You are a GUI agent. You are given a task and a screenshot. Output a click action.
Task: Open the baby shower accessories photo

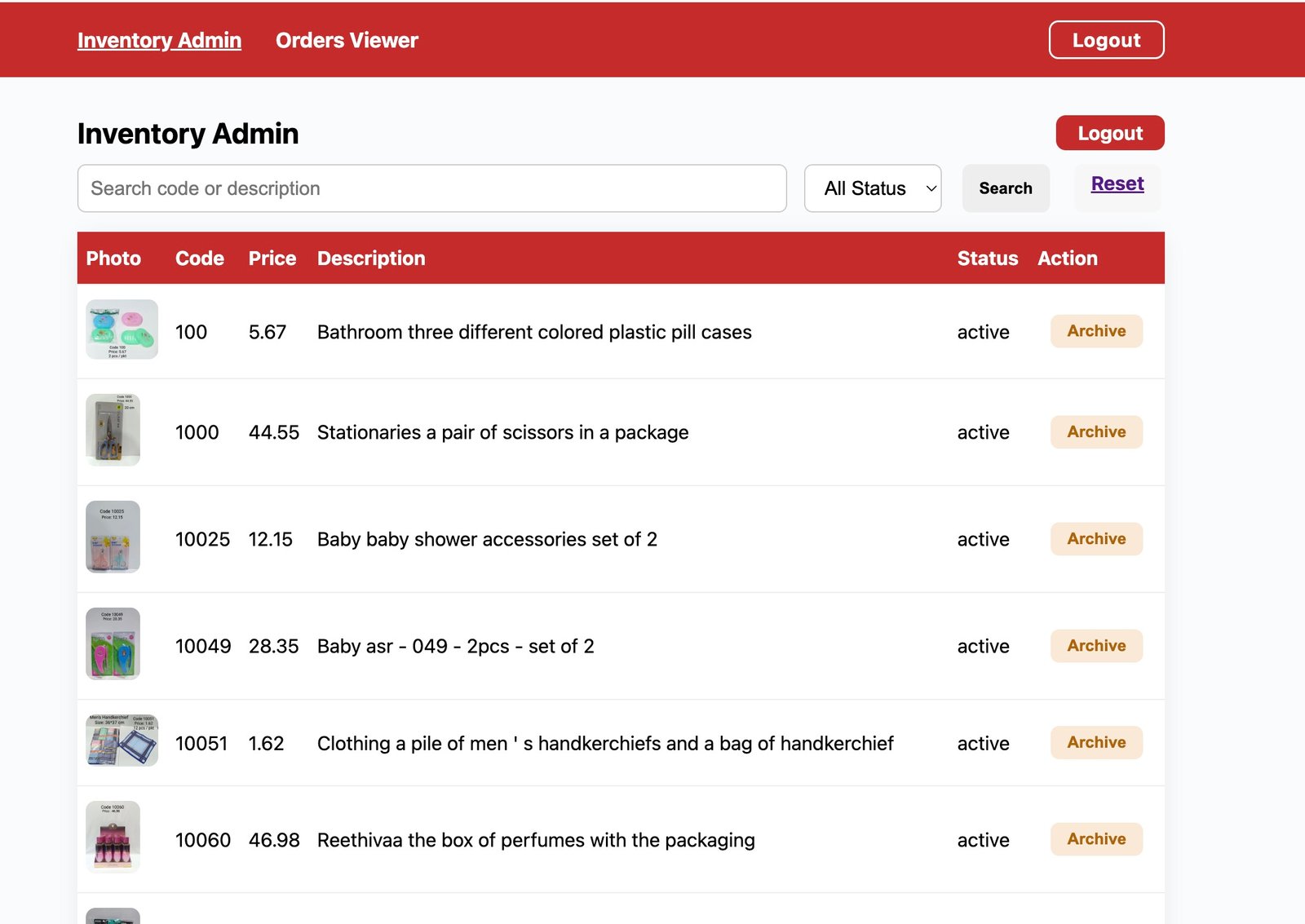113,537
